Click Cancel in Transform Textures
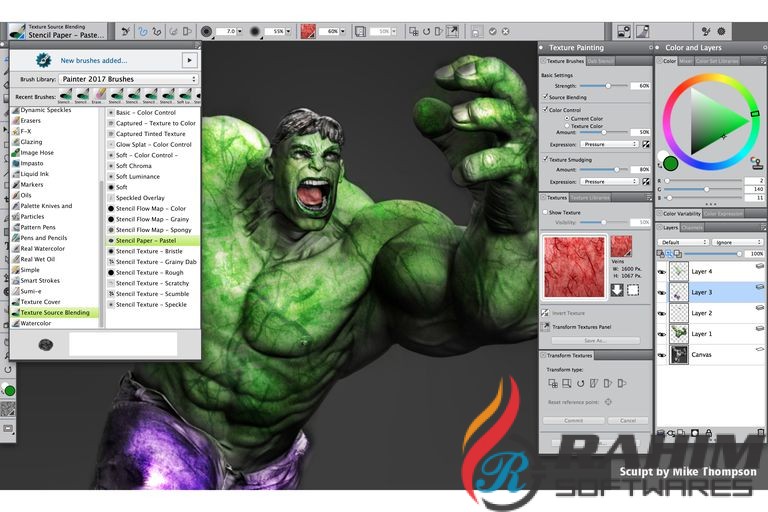Screen dimensions: 768x512 [628, 420]
